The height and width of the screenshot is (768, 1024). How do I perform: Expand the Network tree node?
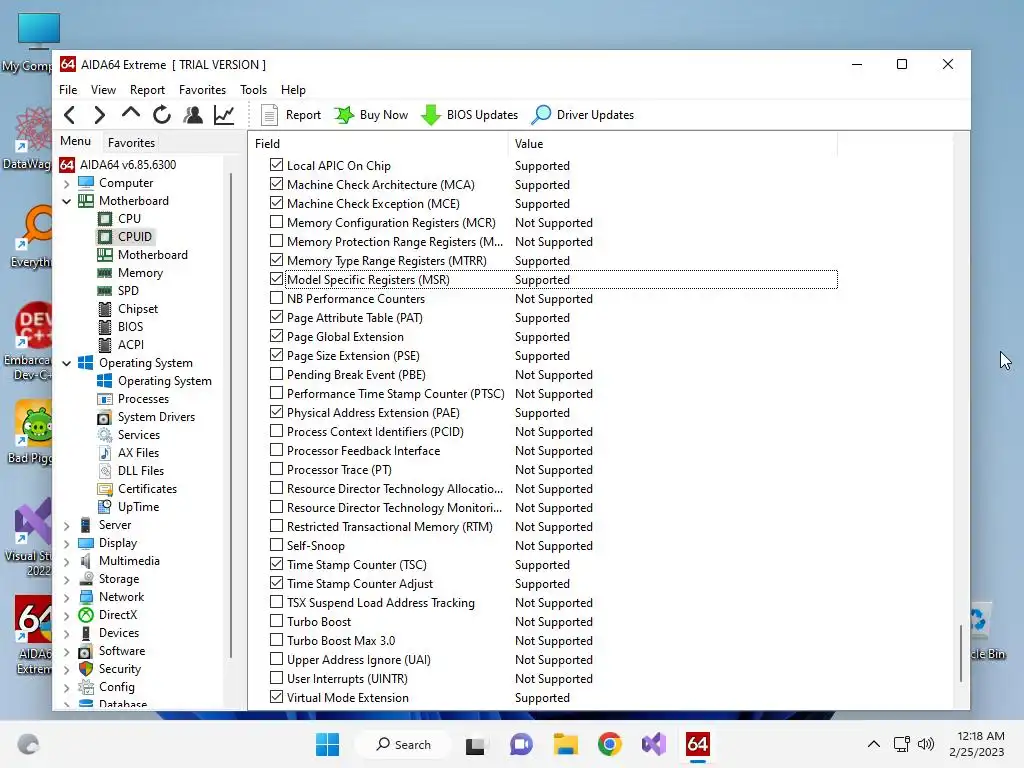67,597
